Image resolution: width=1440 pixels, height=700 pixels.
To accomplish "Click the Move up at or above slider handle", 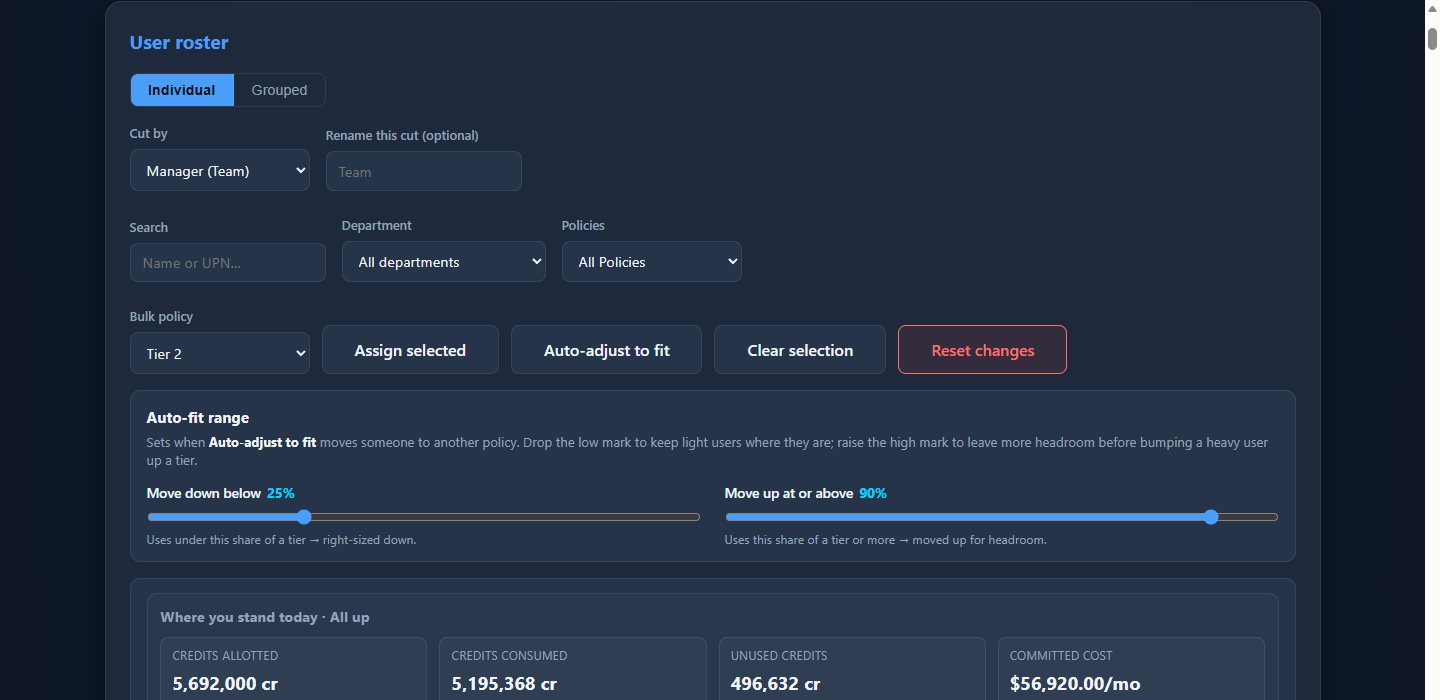I will coord(1211,517).
